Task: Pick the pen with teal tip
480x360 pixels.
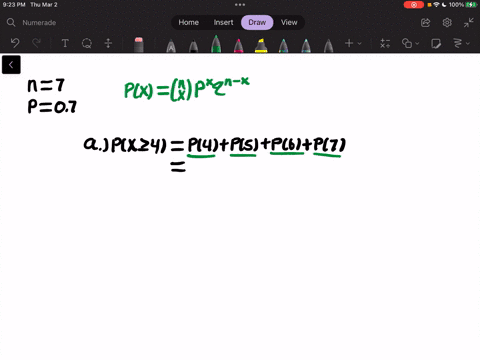Action: pyautogui.click(x=306, y=46)
